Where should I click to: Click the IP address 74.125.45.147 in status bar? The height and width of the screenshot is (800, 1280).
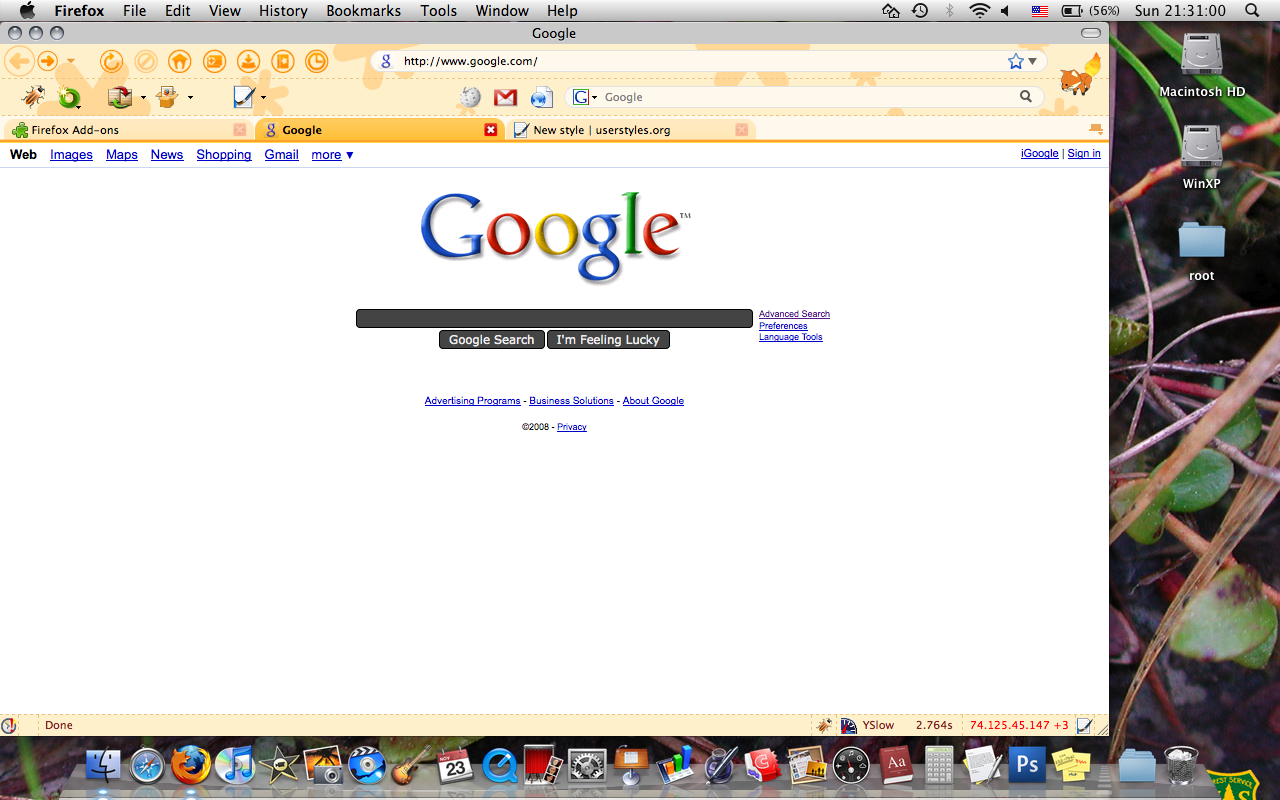tap(1010, 725)
